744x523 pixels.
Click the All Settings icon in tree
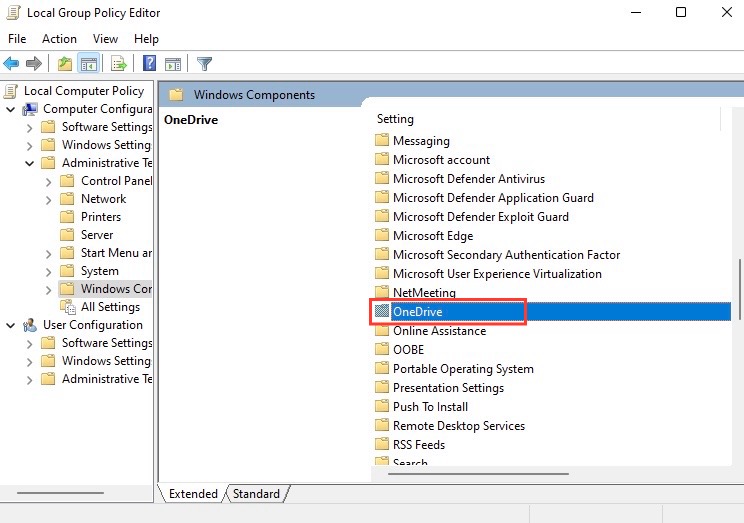point(68,307)
